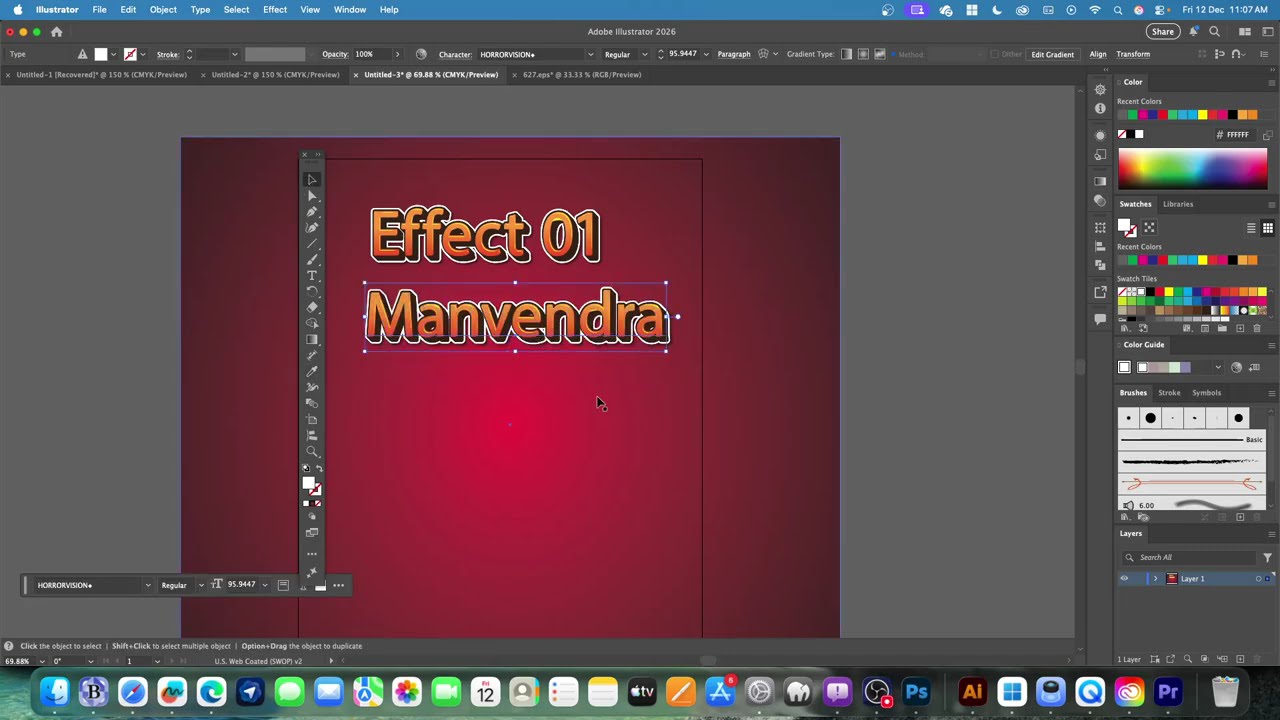Open the Color panel flyout menu
Viewport: 1280px width, 720px height.
pos(1271,82)
